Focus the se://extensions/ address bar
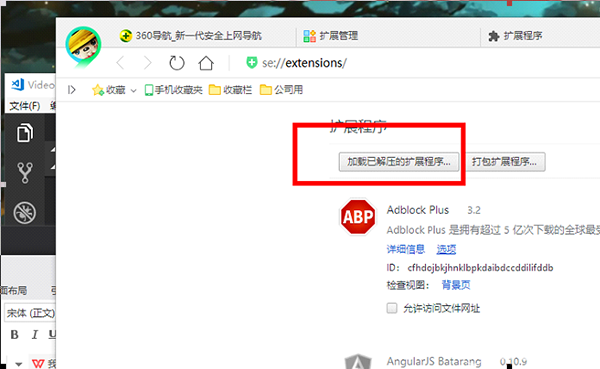The image size is (600, 369). pyautogui.click(x=304, y=63)
